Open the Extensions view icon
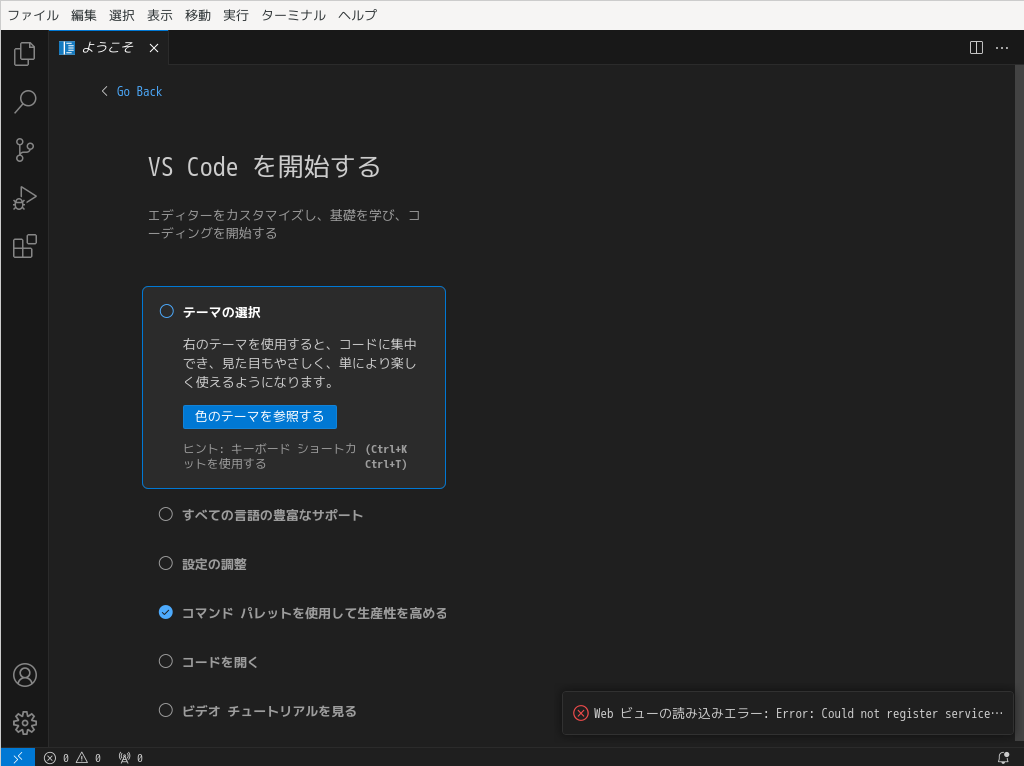 tap(25, 246)
